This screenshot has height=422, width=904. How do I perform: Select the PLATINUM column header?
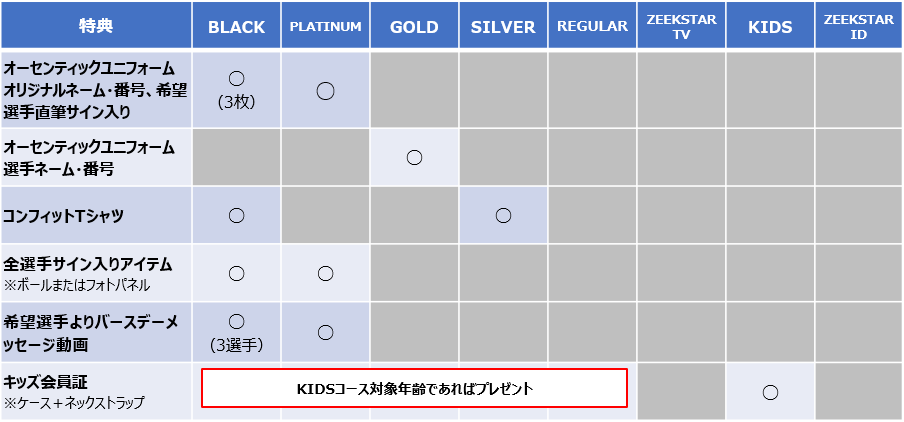325,27
